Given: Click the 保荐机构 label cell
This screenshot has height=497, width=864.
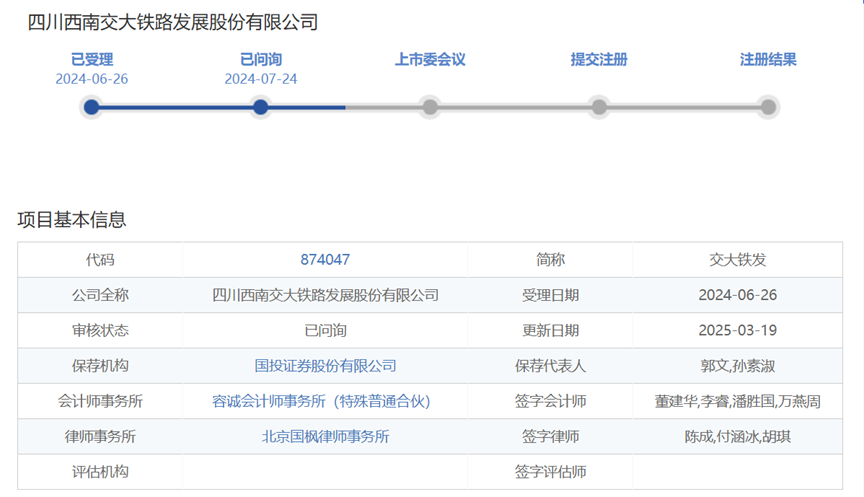Looking at the screenshot, I should coord(100,366).
